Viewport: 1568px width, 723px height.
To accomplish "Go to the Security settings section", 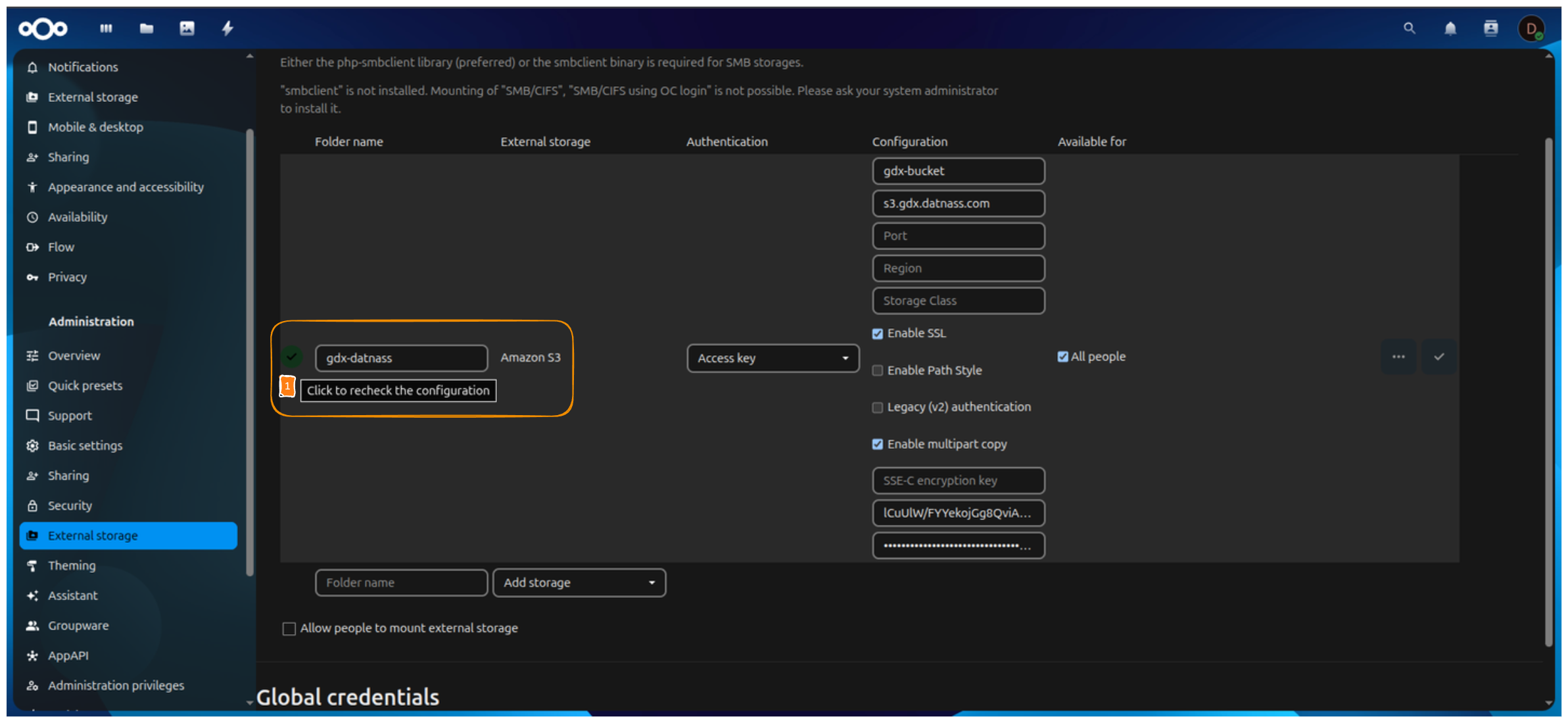I will coord(70,505).
